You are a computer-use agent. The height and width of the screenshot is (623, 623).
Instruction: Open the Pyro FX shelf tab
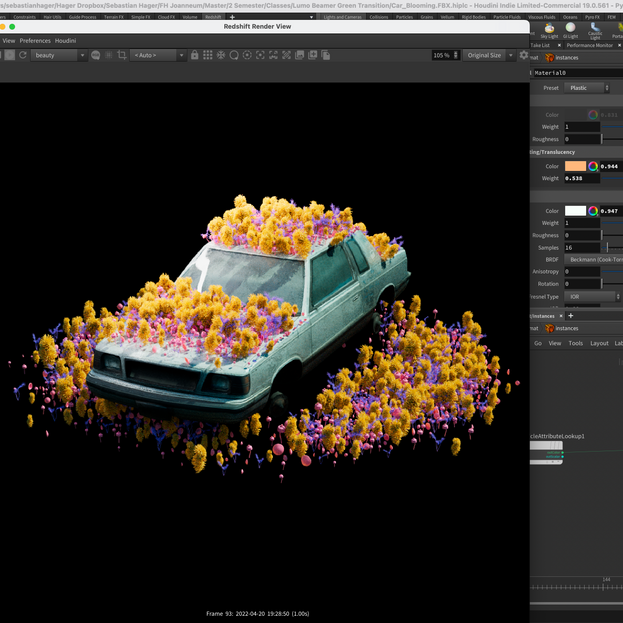tap(592, 17)
